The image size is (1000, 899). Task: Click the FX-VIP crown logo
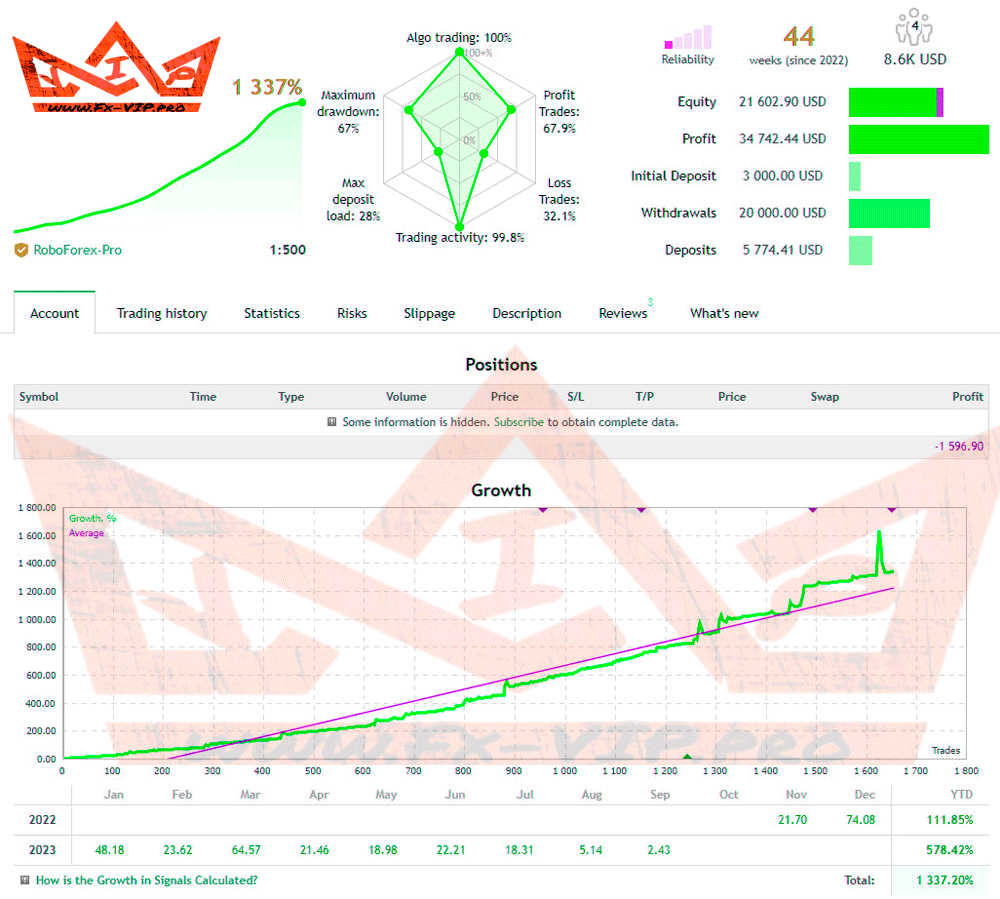tap(117, 73)
